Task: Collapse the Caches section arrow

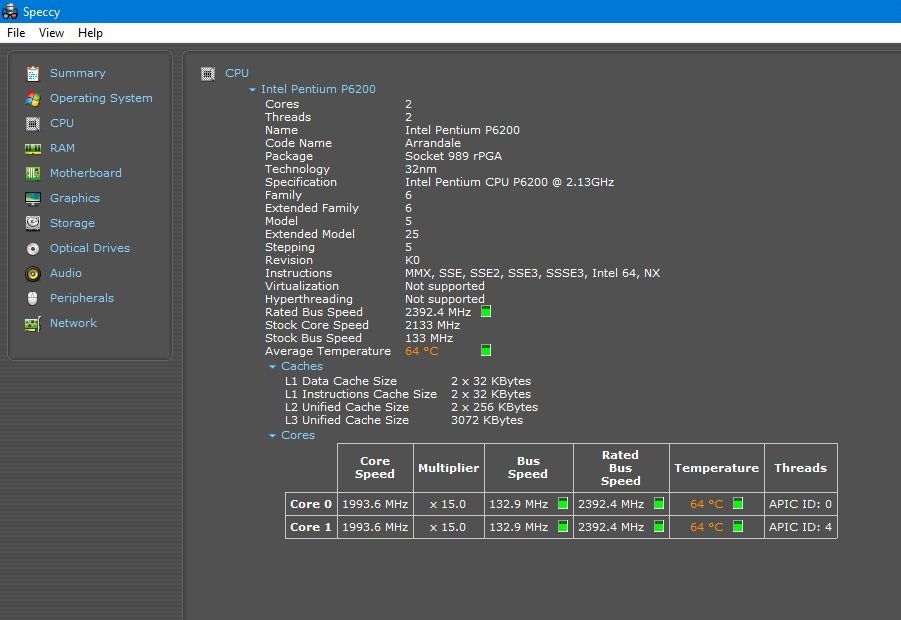Action: [272, 367]
